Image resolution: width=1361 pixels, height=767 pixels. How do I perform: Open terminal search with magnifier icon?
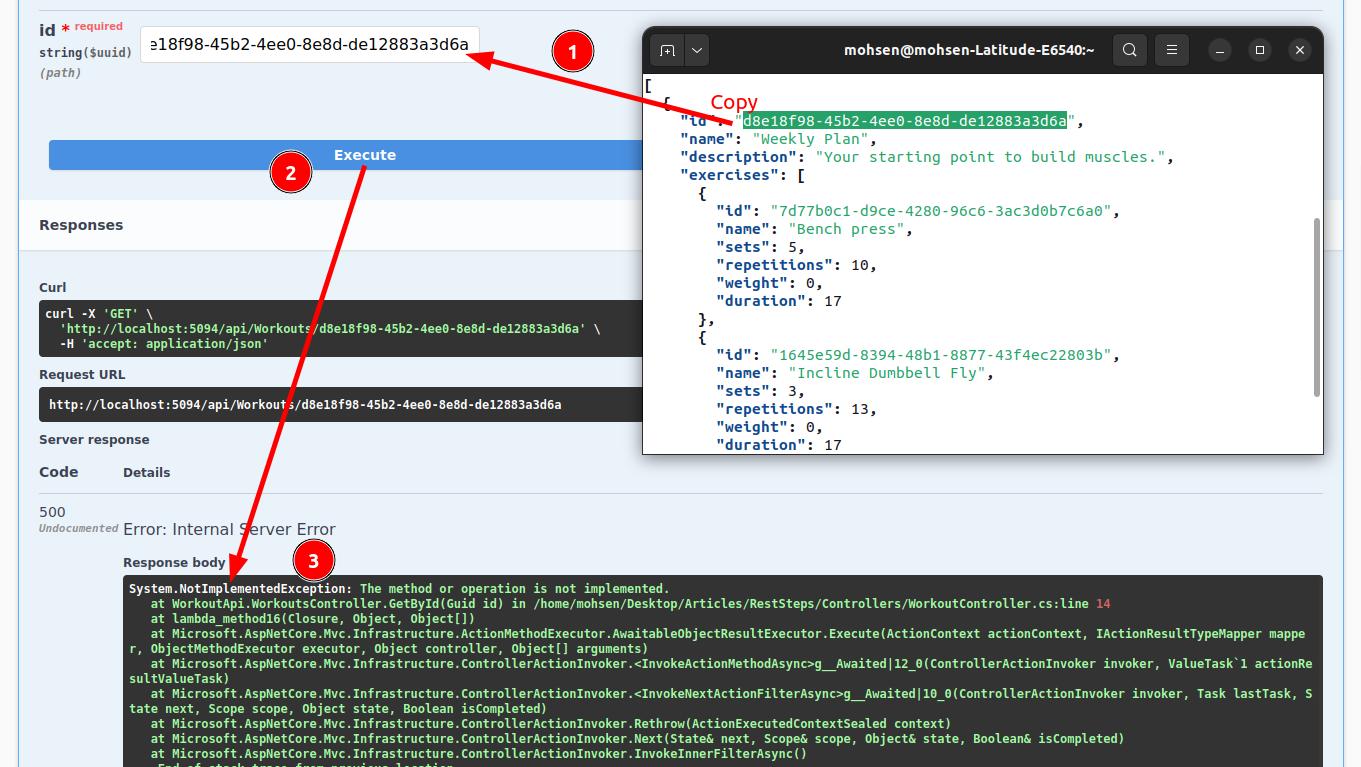coord(1129,50)
